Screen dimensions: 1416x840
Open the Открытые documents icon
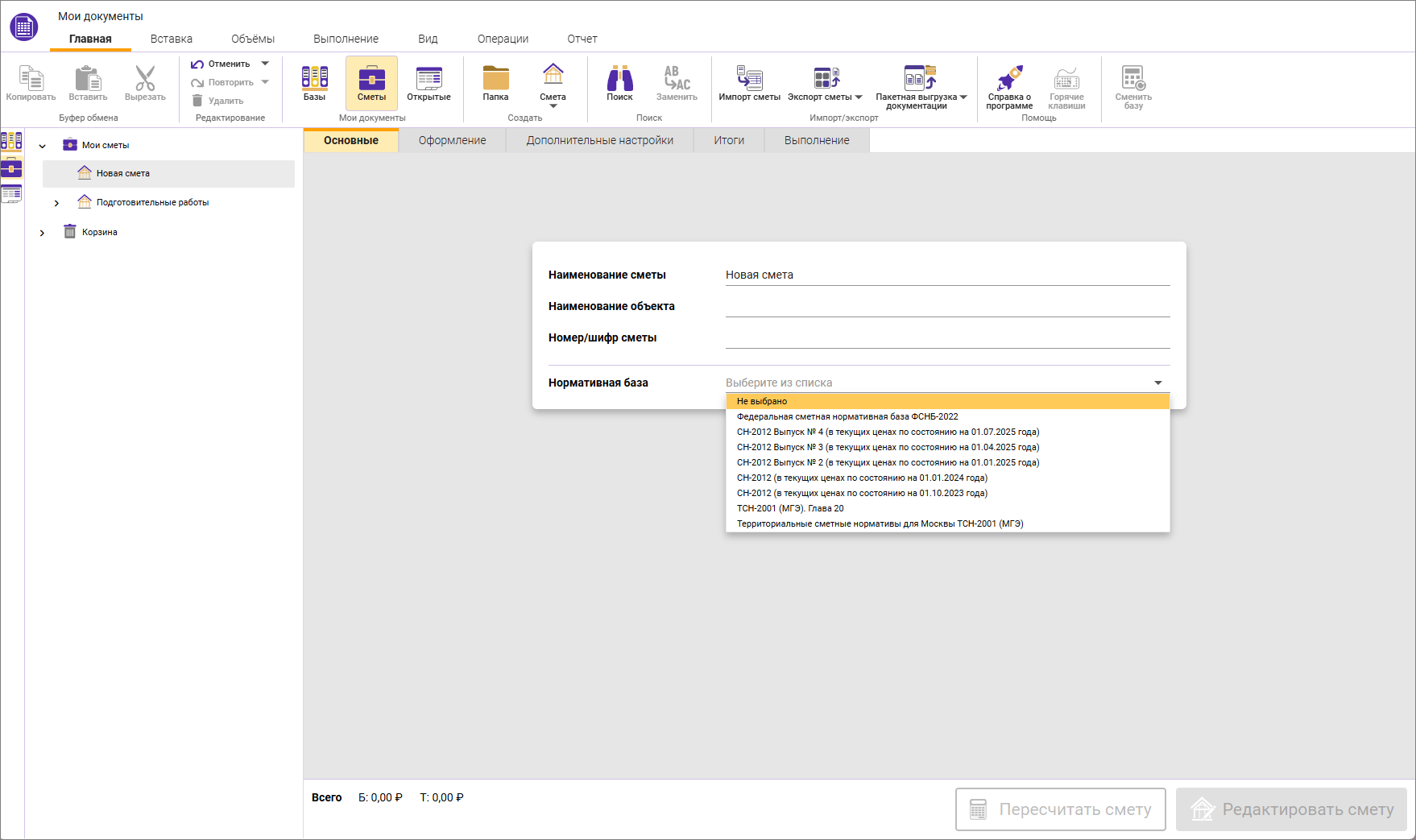click(x=429, y=79)
